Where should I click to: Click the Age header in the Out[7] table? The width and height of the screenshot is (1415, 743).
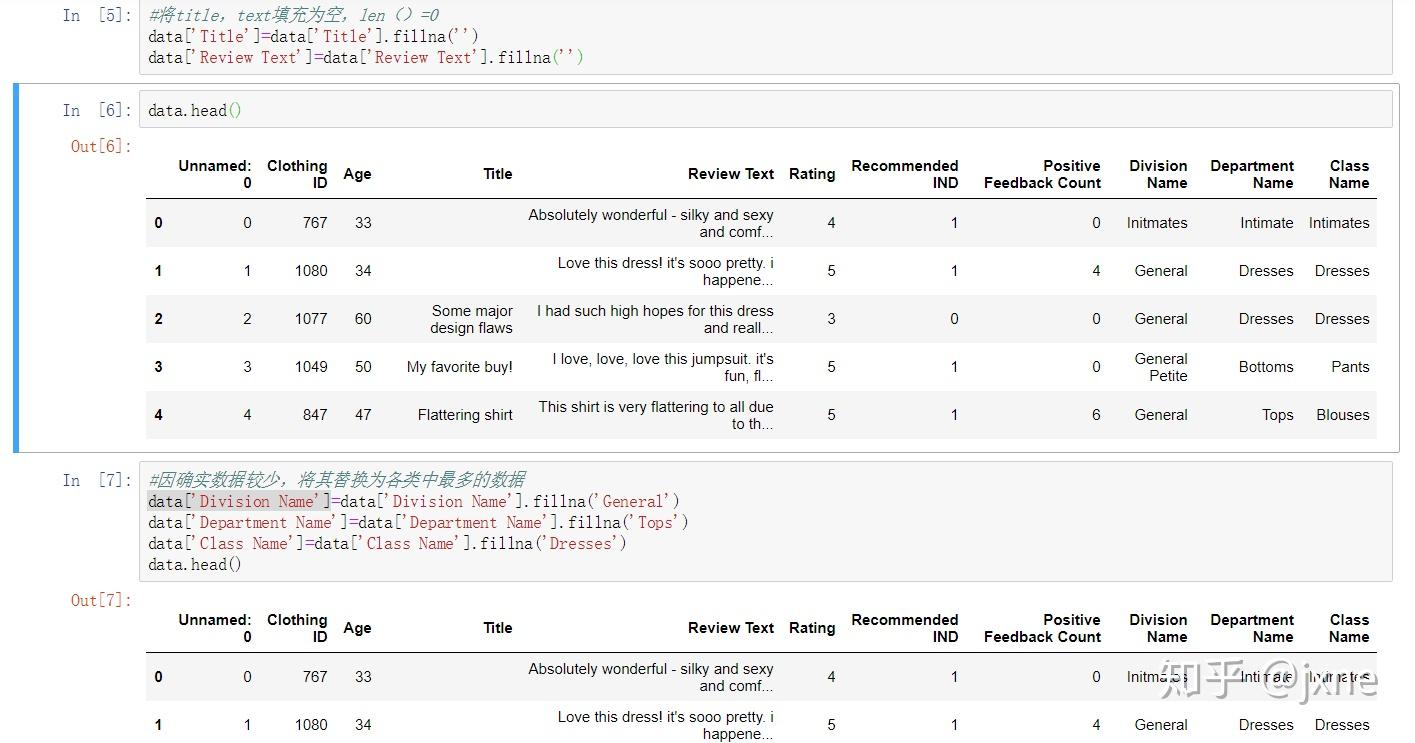pos(357,628)
